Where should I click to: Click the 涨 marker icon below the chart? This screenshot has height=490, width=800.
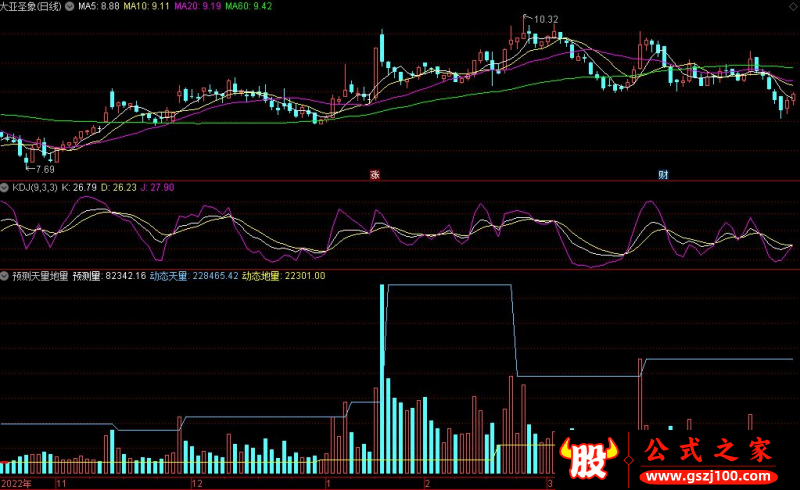click(x=375, y=174)
